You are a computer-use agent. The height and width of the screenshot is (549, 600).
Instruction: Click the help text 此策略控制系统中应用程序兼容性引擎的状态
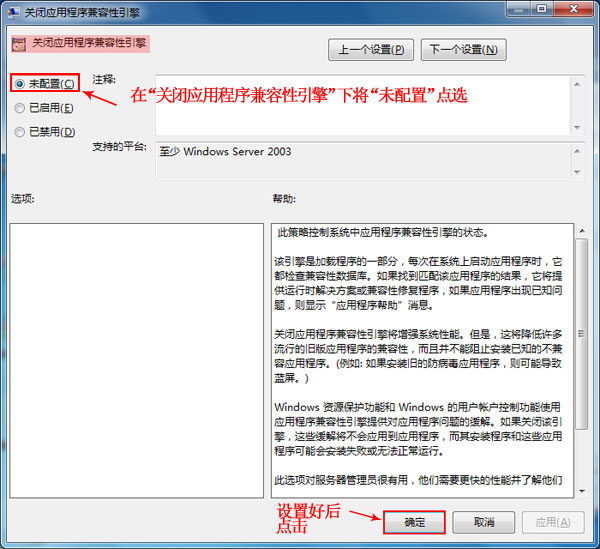click(383, 232)
